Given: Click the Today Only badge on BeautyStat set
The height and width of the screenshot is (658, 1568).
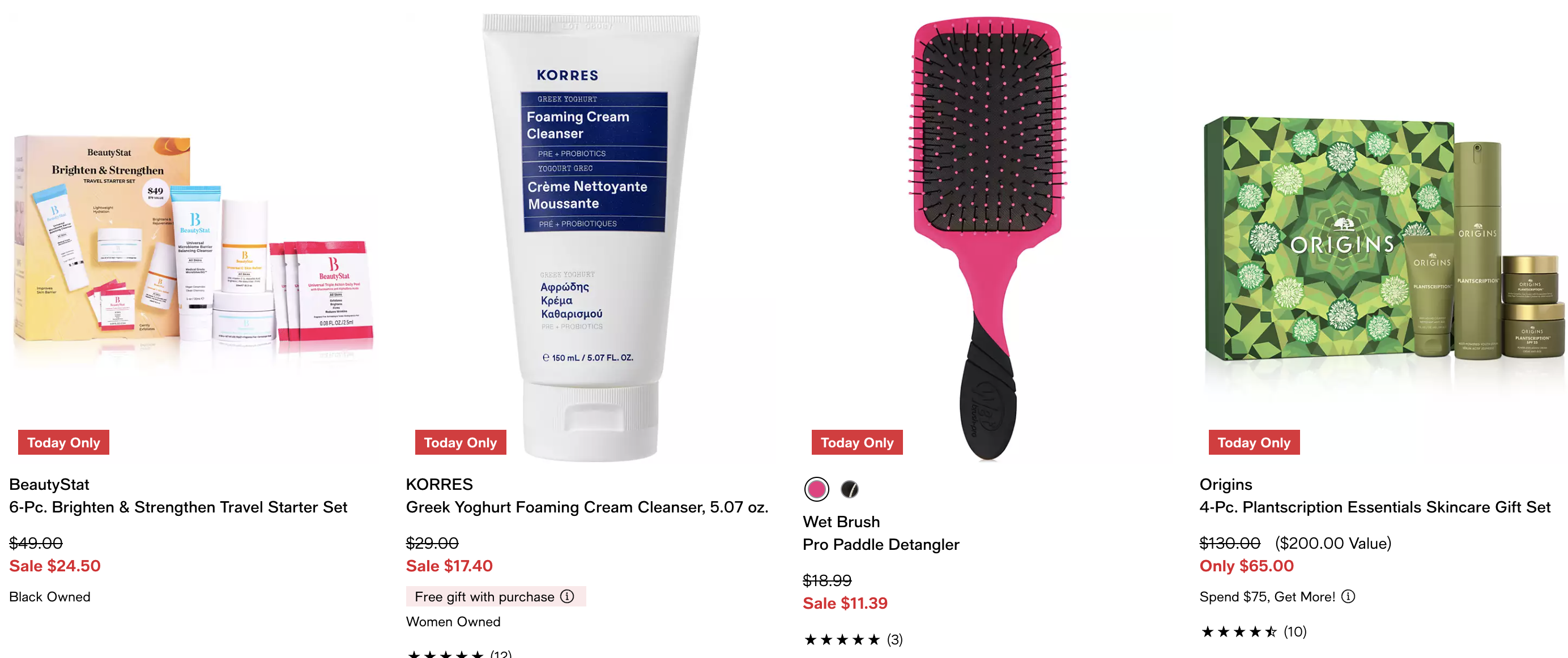Looking at the screenshot, I should tap(63, 442).
